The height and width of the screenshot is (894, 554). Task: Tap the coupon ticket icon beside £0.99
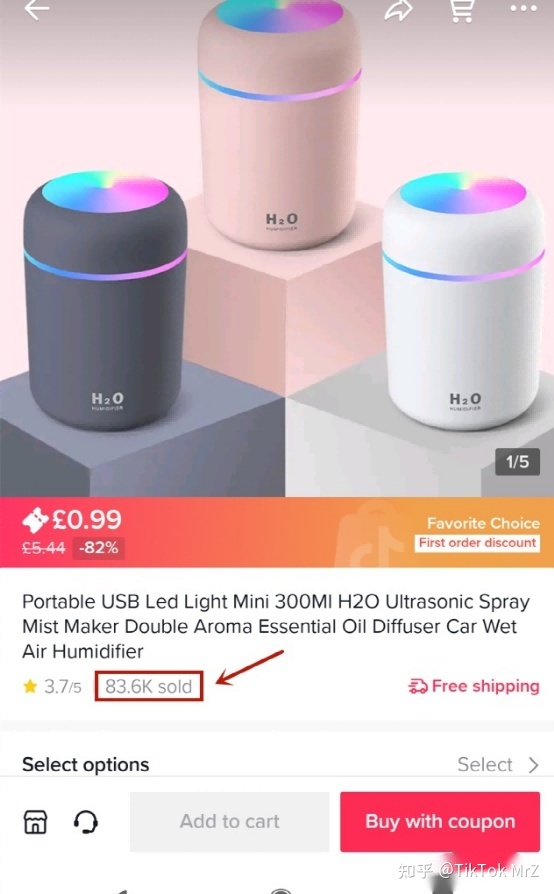(35, 519)
